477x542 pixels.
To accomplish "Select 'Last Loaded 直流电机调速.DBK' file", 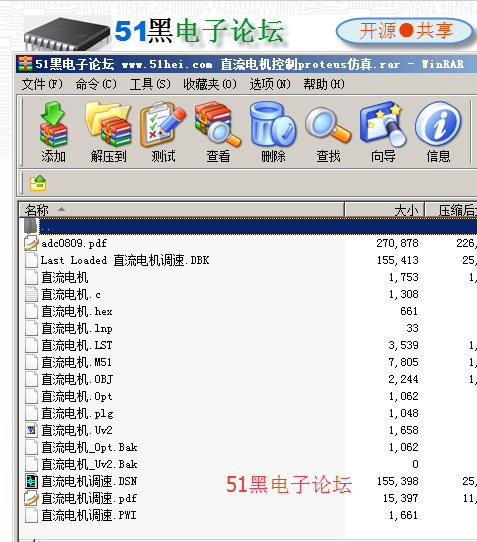I will 125,260.
